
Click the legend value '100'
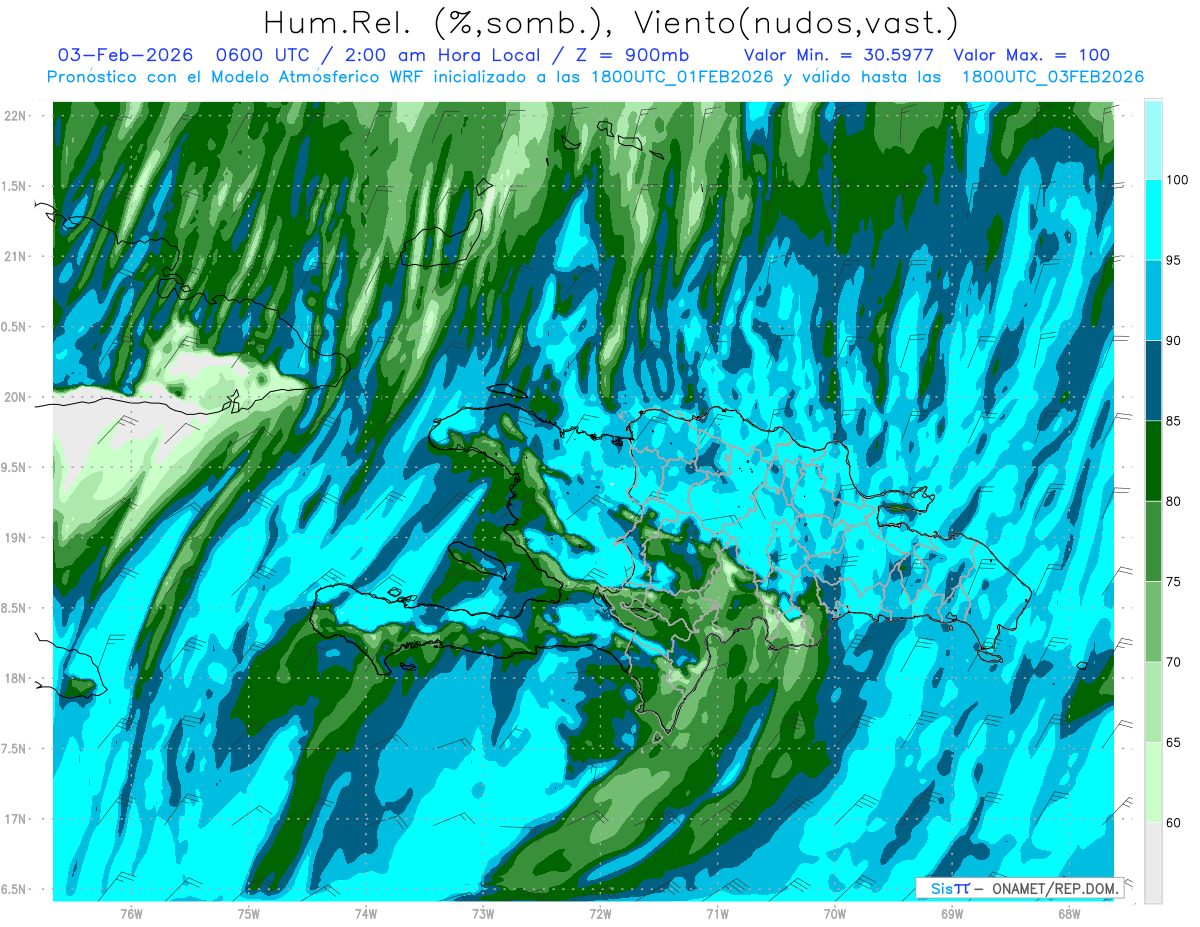pyautogui.click(x=1179, y=180)
